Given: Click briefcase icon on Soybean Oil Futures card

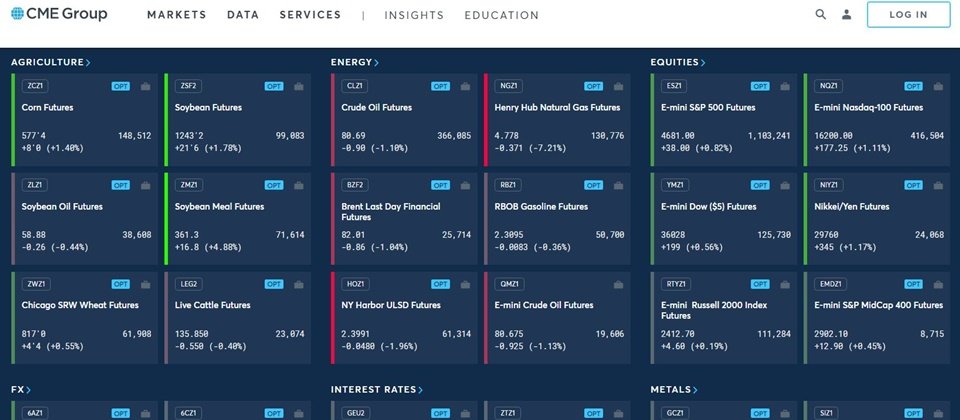Looking at the screenshot, I should click(x=146, y=185).
